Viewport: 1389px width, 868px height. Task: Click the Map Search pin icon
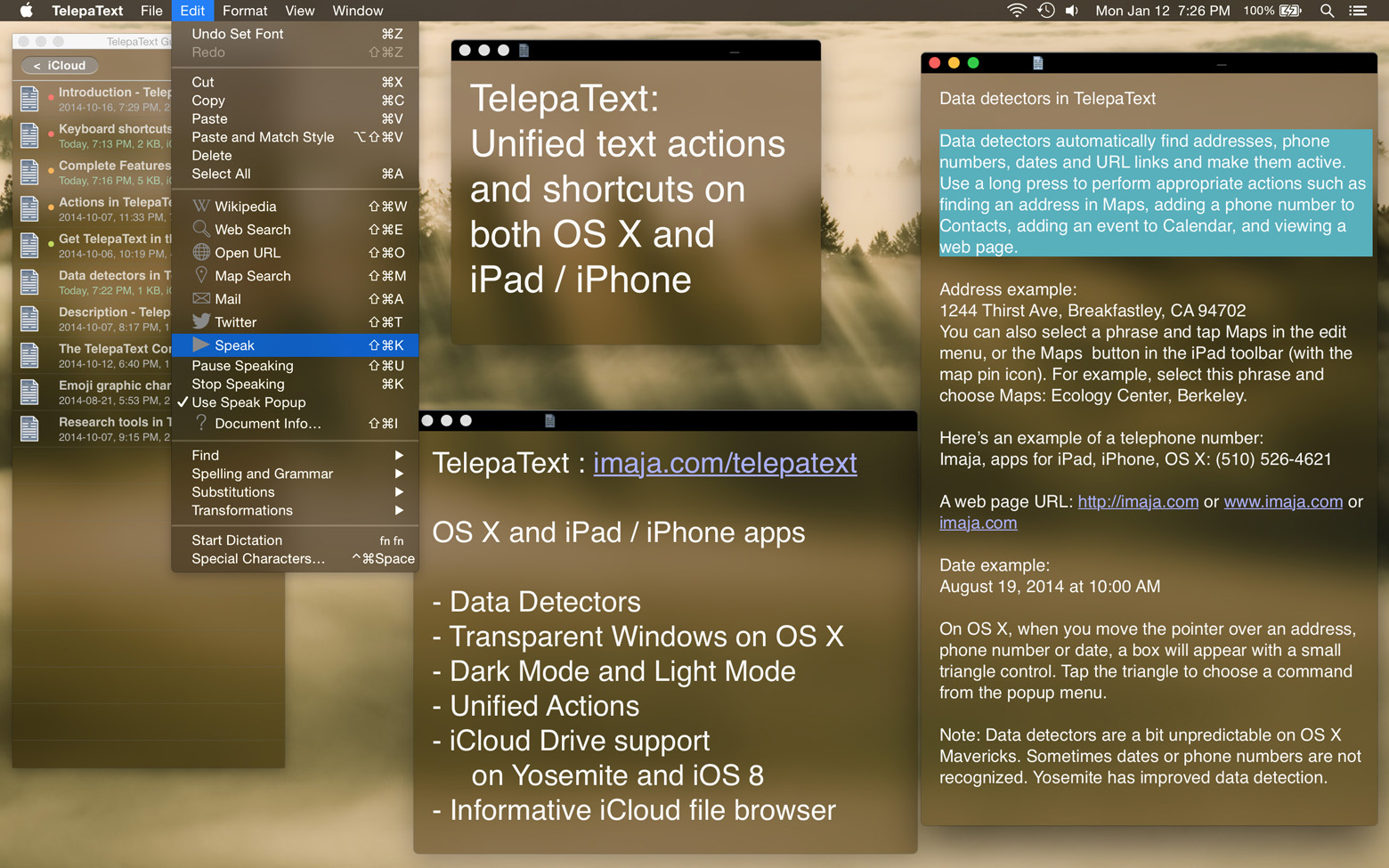pos(201,275)
